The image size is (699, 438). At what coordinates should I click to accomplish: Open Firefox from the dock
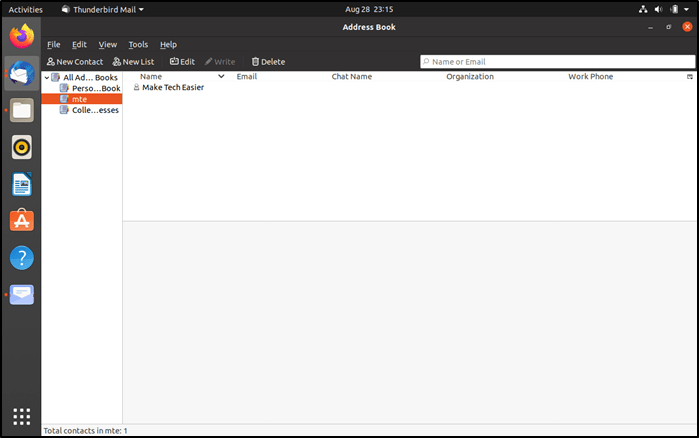[22, 37]
